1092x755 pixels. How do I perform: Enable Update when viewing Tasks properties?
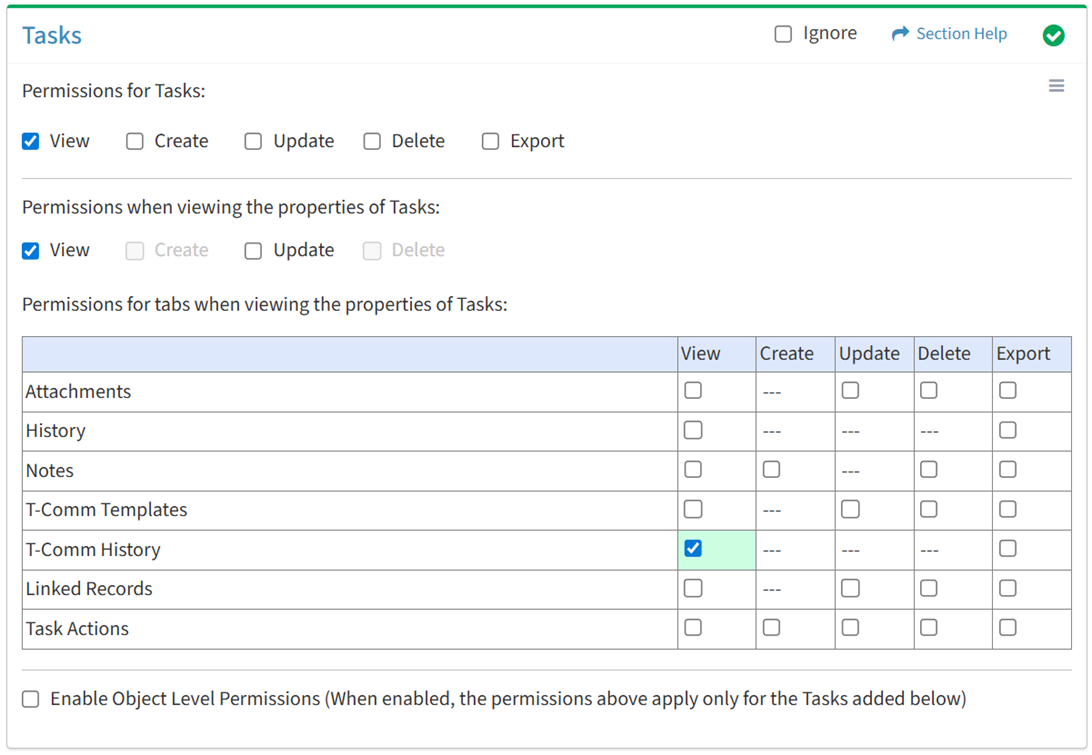(253, 250)
